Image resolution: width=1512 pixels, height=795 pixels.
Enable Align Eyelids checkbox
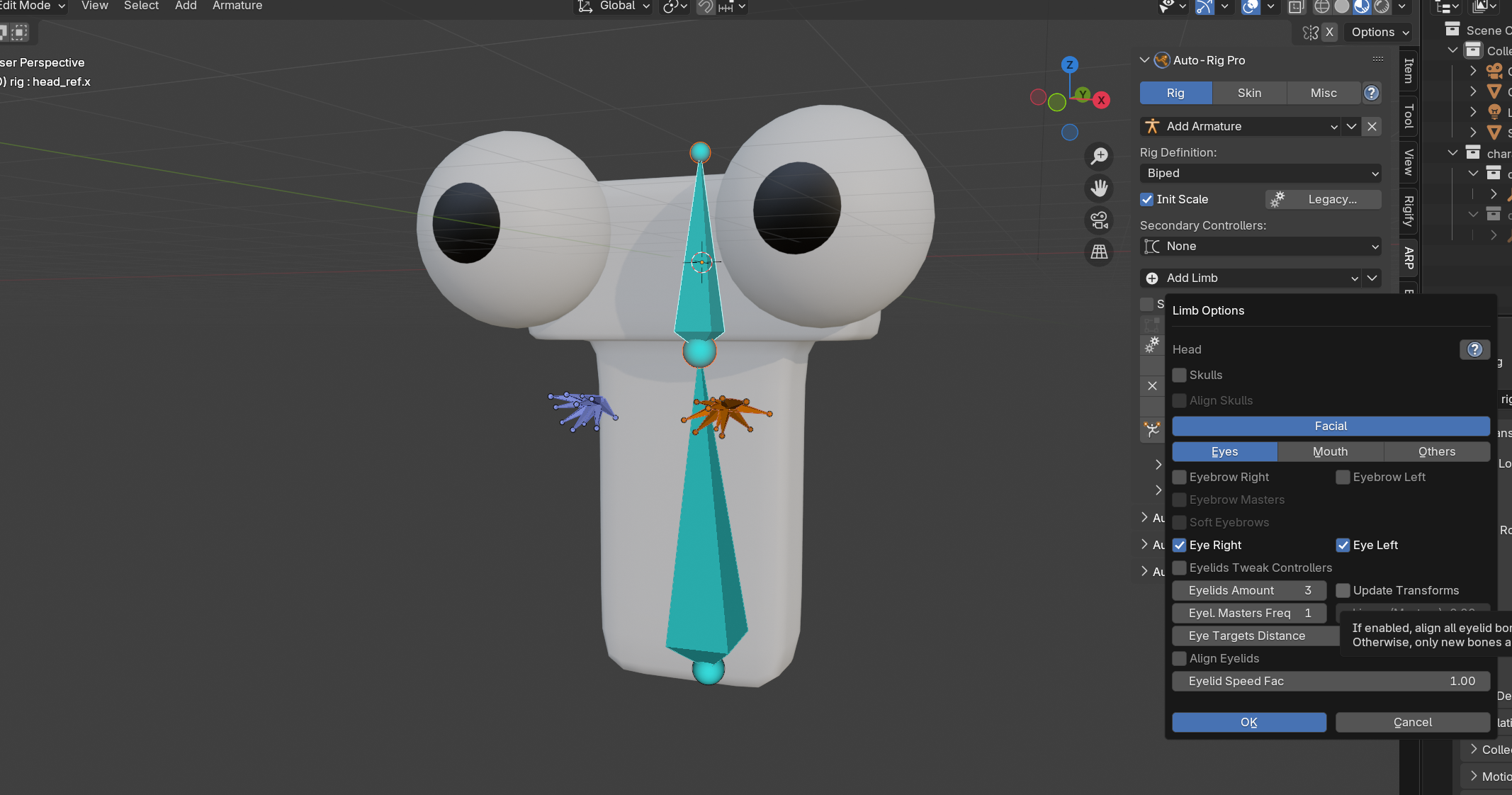point(1179,658)
